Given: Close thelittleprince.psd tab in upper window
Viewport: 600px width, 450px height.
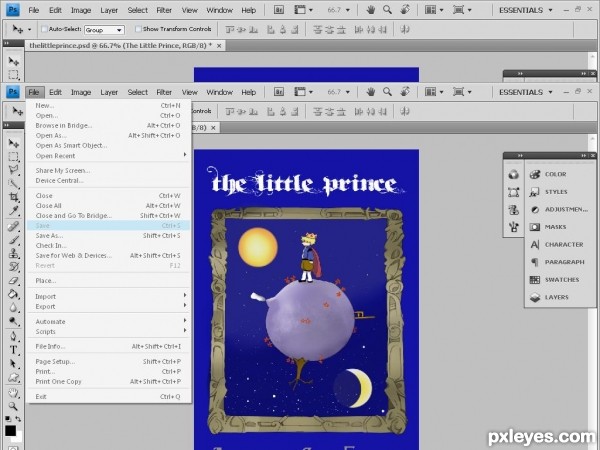Looking at the screenshot, I should (x=219, y=46).
